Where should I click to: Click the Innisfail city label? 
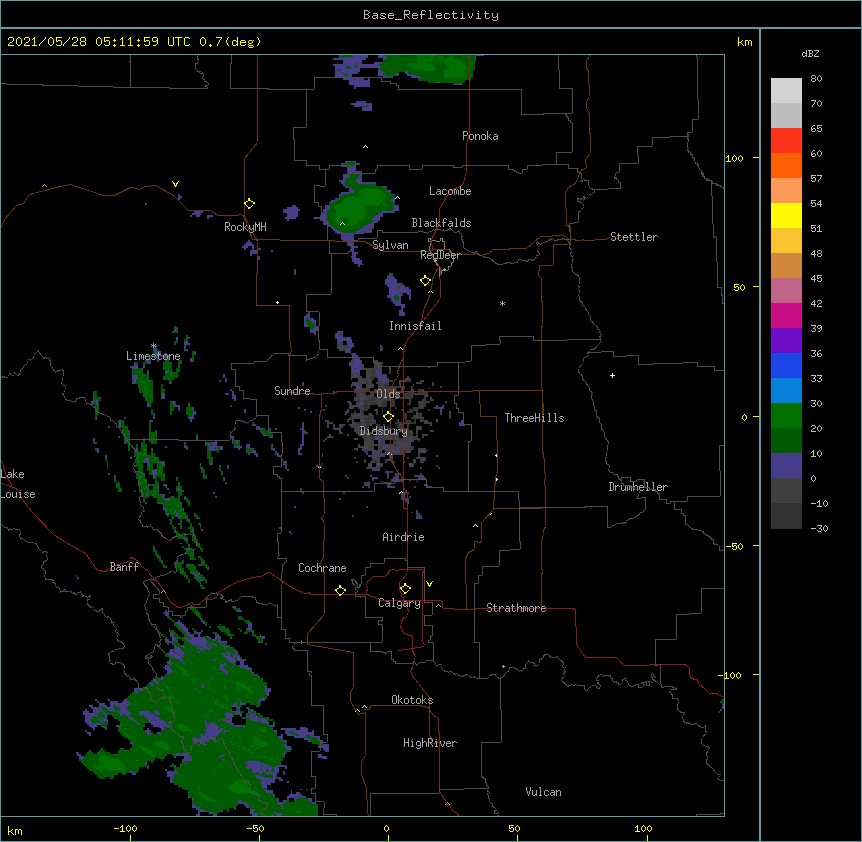(x=415, y=326)
